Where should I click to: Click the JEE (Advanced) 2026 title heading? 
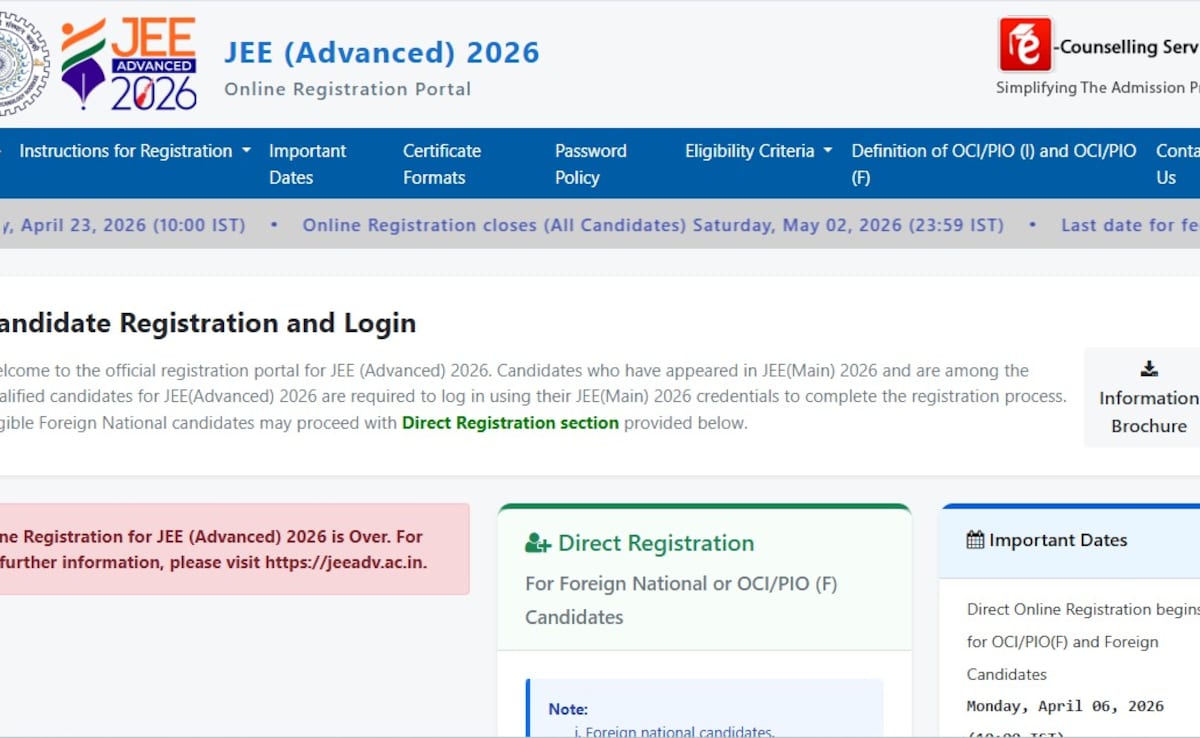381,52
